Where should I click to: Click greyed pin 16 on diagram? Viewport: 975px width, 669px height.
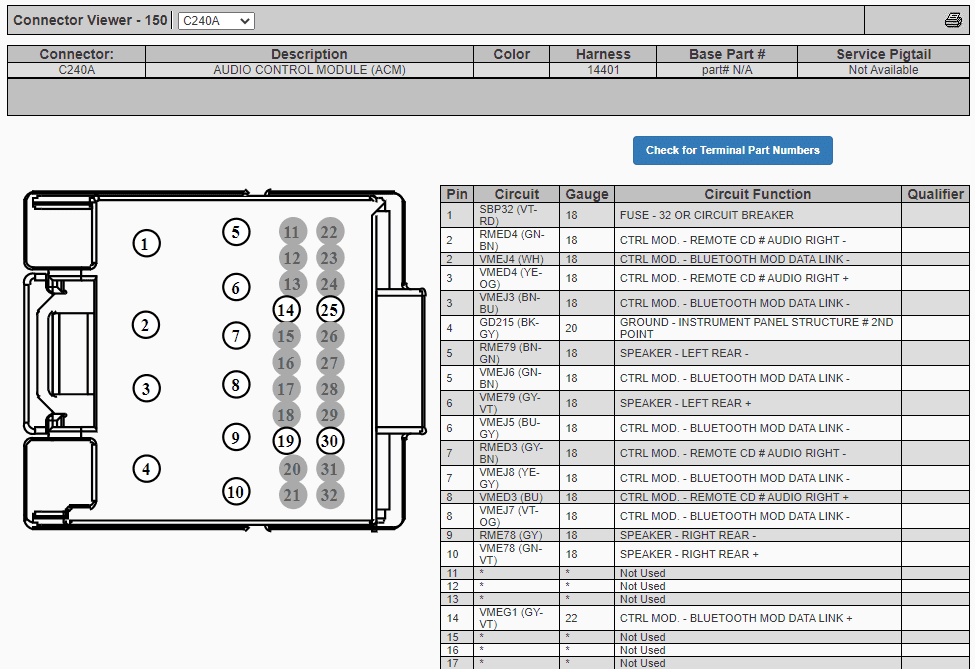pyautogui.click(x=286, y=363)
